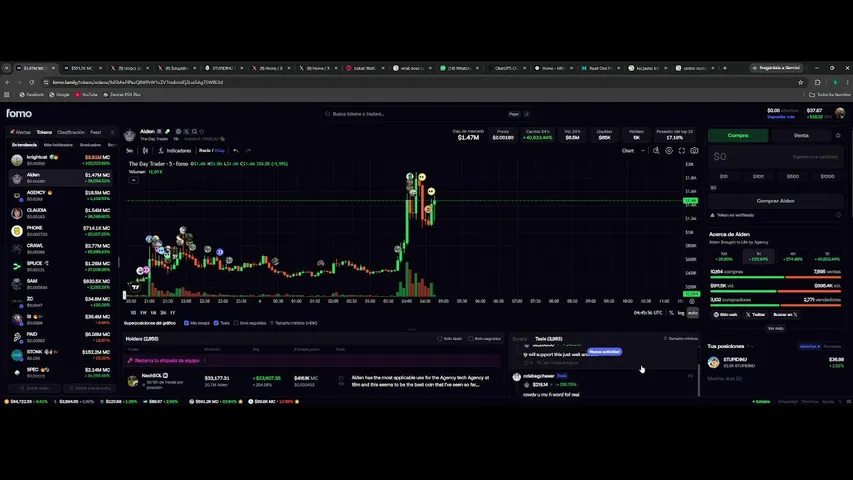Image resolution: width=853 pixels, height=480 pixels.
Task: Open the 5m timeframe dropdown
Action: point(129,151)
